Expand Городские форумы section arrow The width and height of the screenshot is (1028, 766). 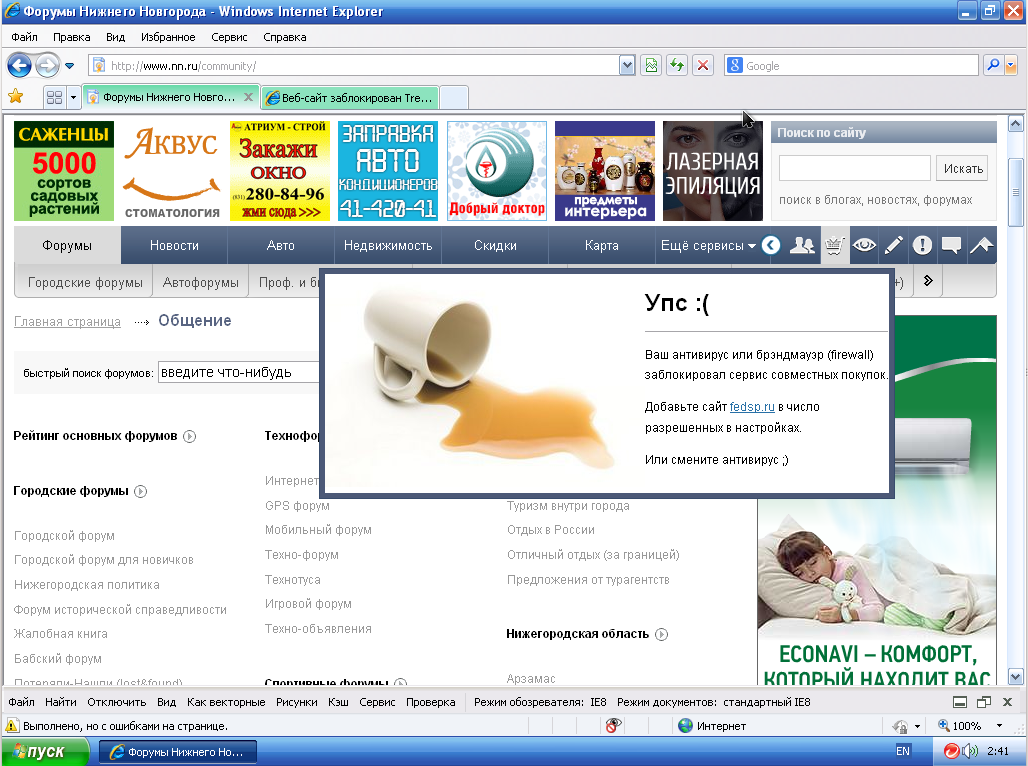click(x=140, y=491)
